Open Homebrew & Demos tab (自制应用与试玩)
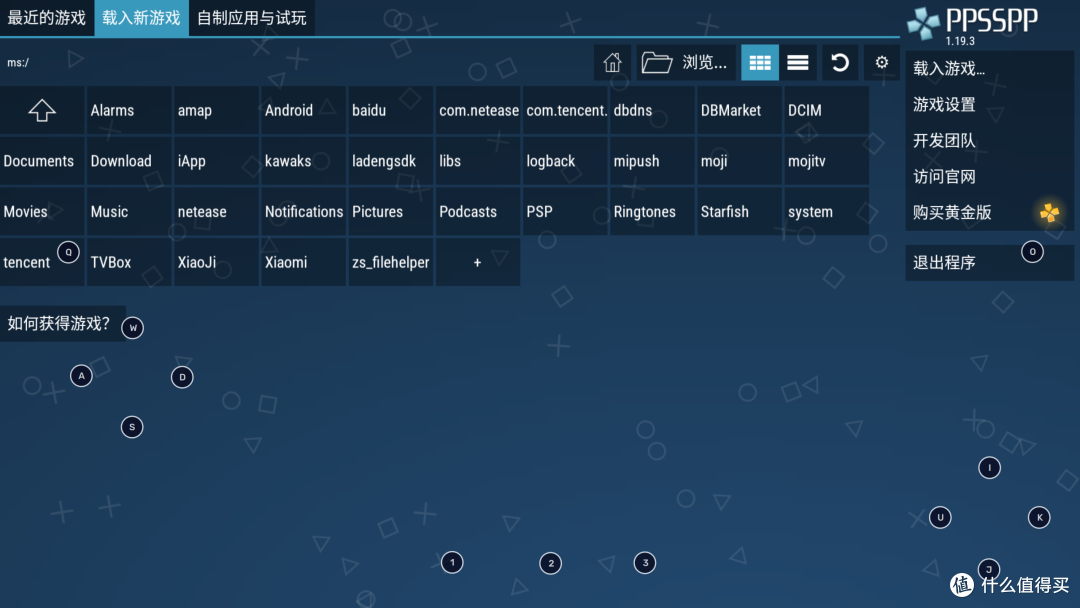 pyautogui.click(x=251, y=18)
